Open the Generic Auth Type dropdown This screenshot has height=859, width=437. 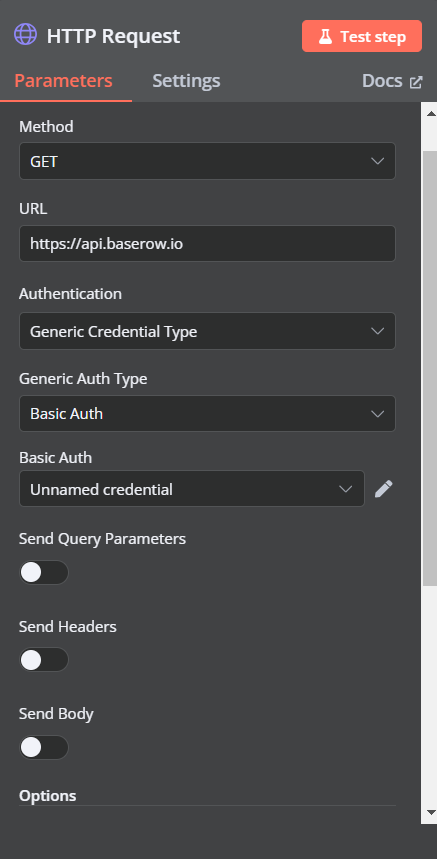tap(207, 414)
